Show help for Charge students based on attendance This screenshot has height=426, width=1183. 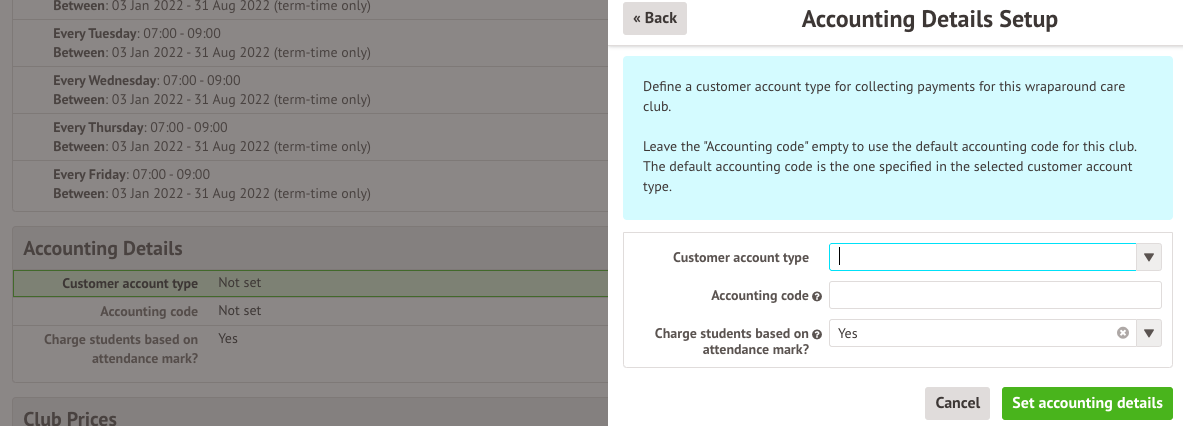[x=817, y=334]
